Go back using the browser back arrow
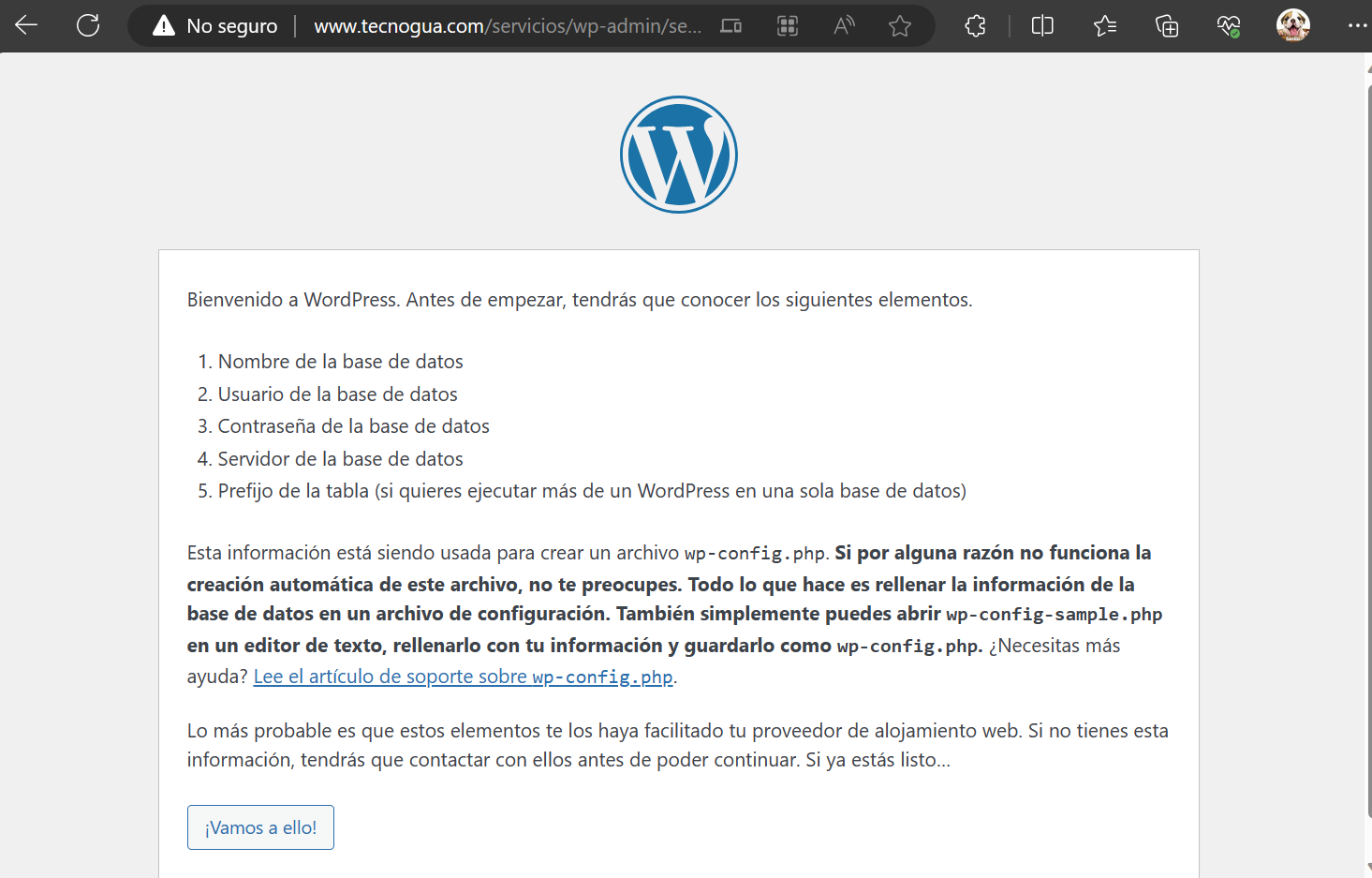 26,25
